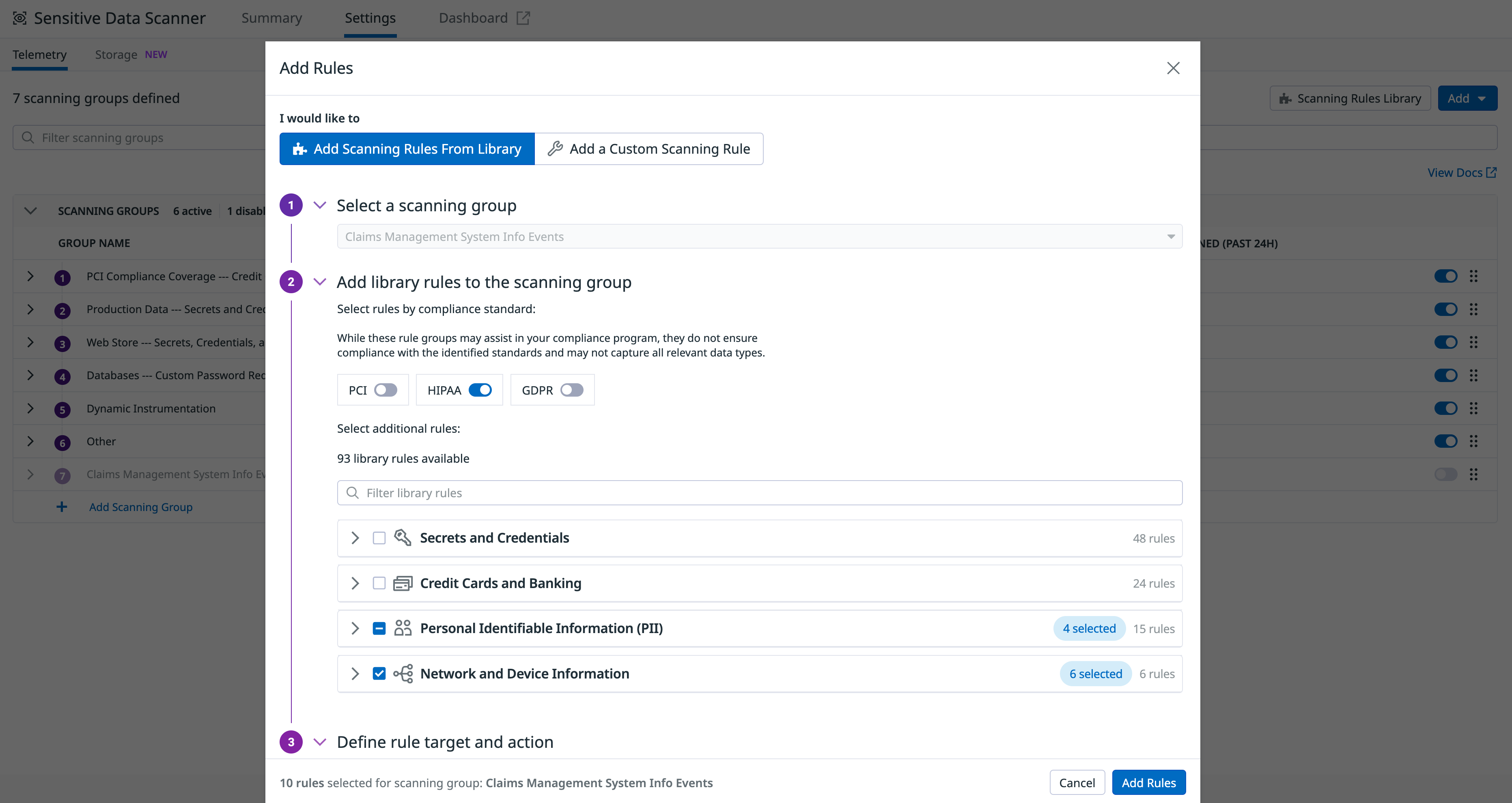The width and height of the screenshot is (1512, 803).
Task: Switch to the Summary tab
Action: click(271, 17)
